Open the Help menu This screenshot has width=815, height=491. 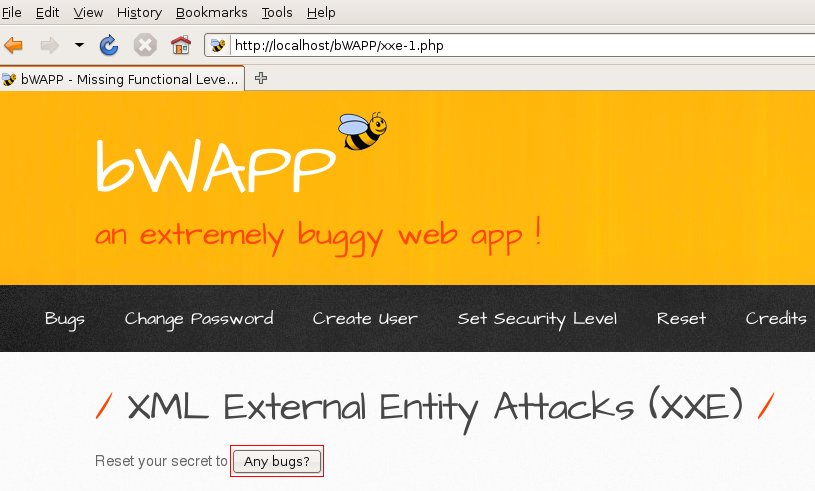click(x=321, y=12)
